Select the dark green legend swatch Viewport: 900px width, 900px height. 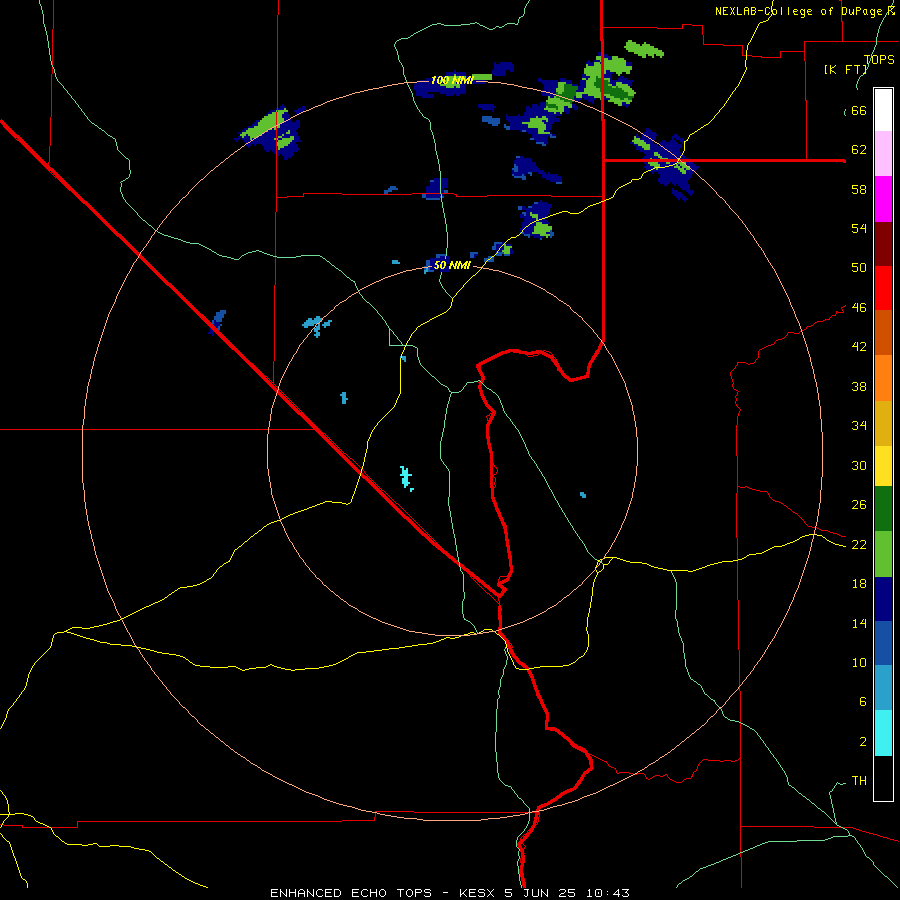point(883,509)
